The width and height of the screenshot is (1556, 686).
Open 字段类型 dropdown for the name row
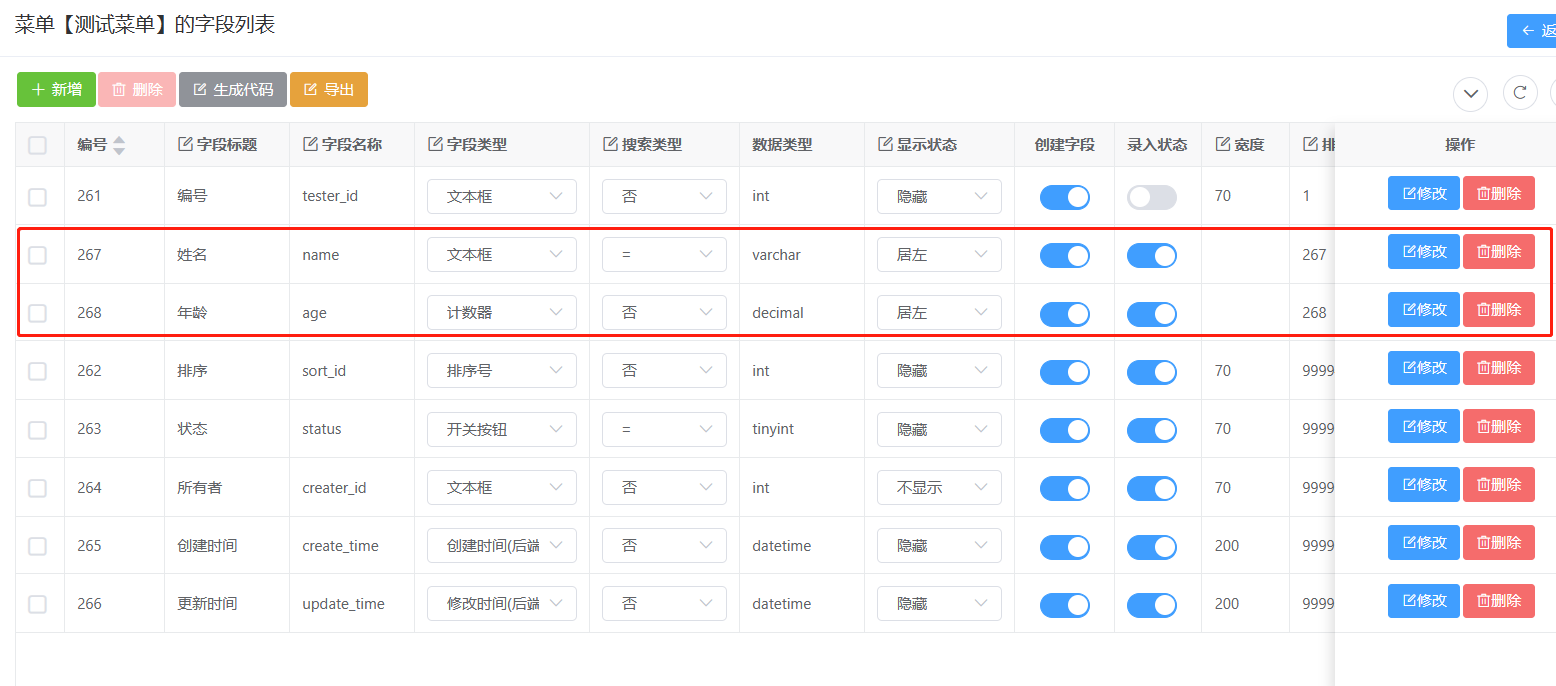pos(501,255)
